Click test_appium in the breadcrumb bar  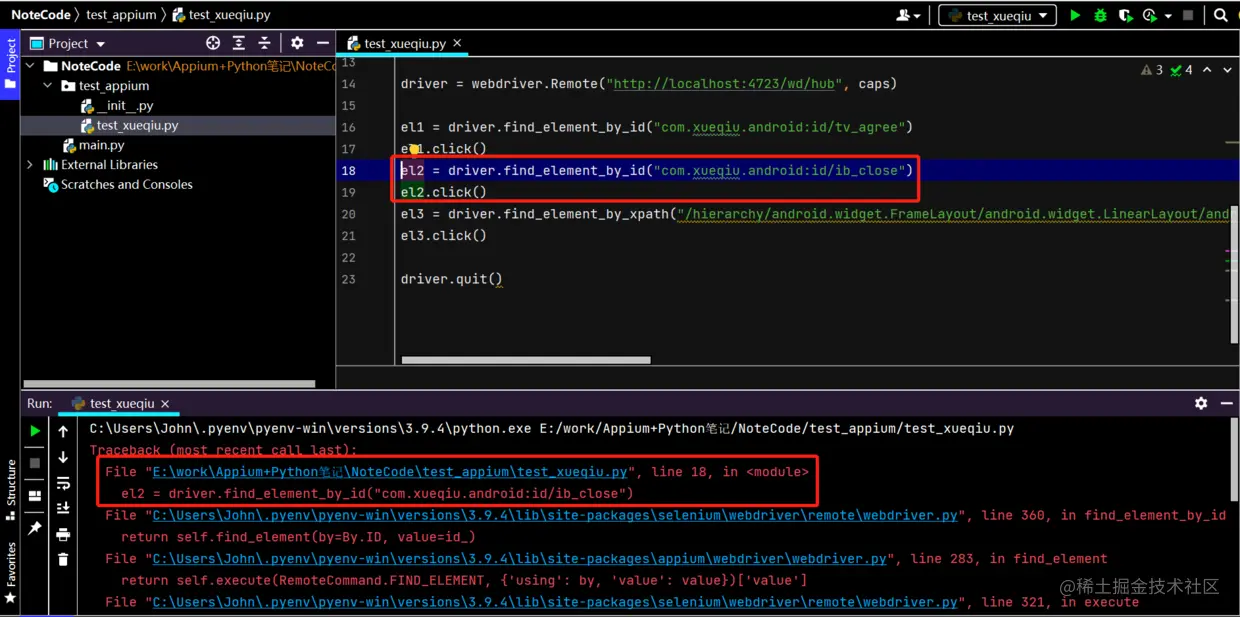[121, 15]
